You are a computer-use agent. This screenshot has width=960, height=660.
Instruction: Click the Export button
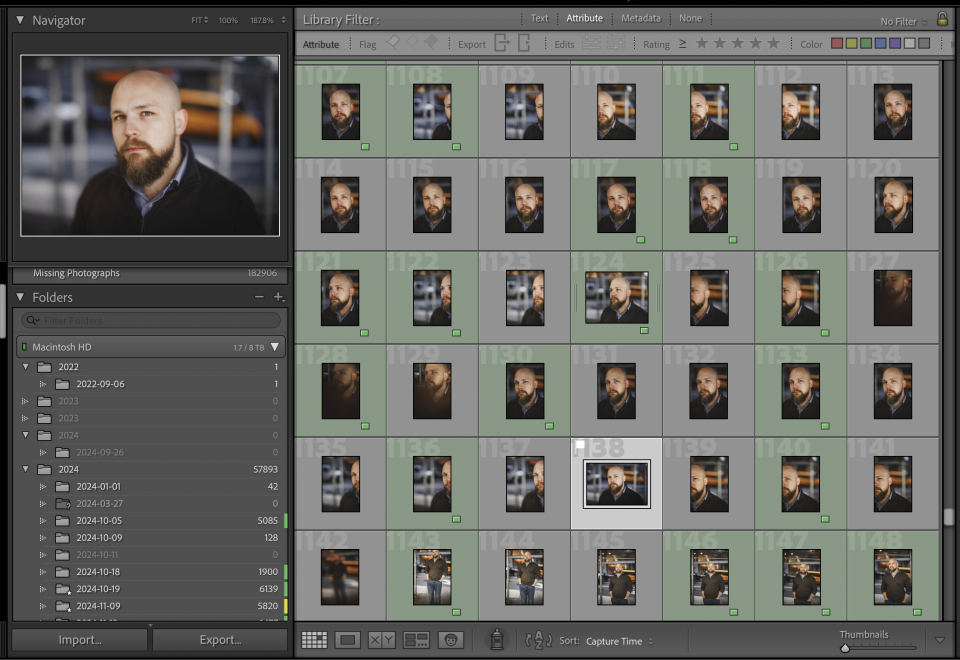pyautogui.click(x=219, y=640)
